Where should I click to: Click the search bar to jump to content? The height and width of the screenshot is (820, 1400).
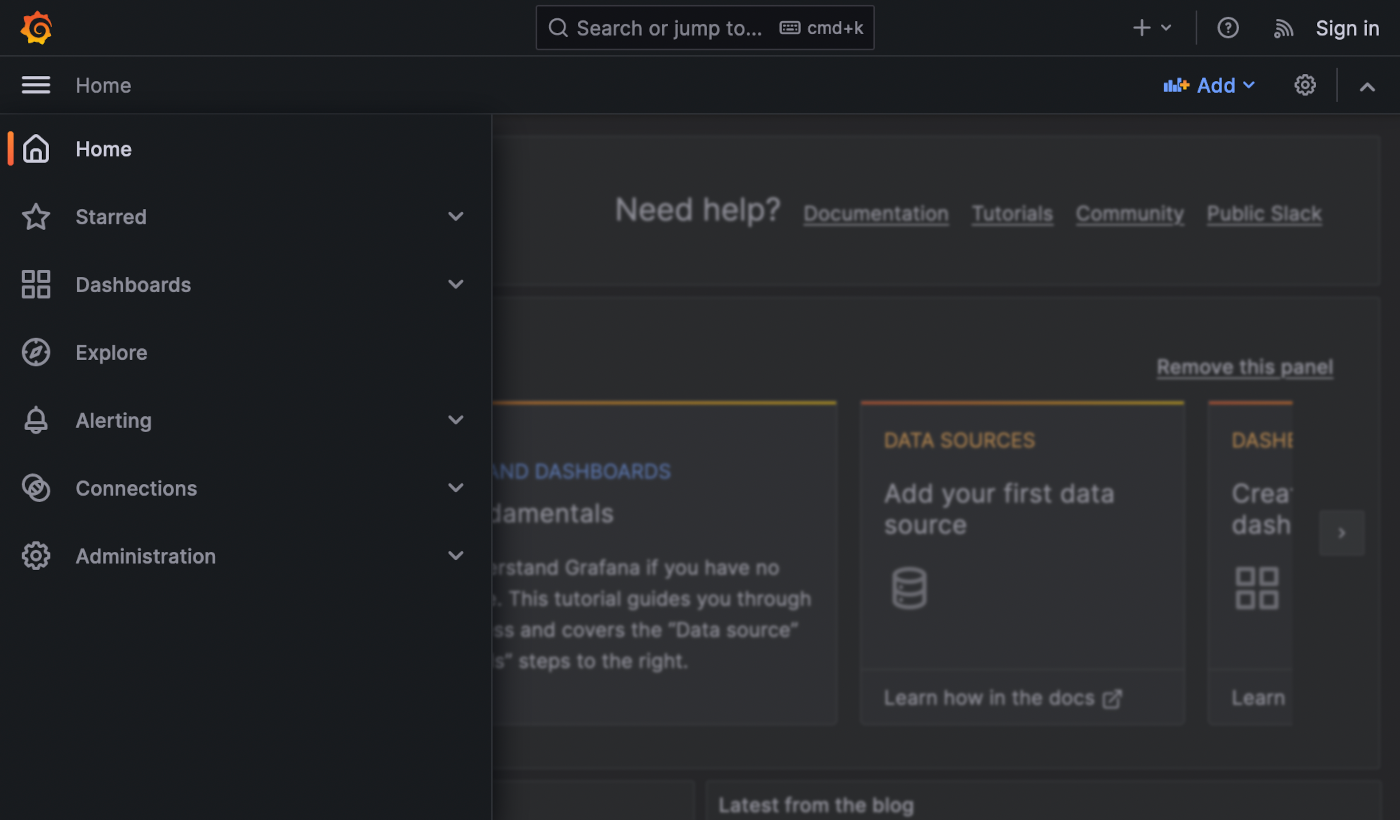(x=705, y=27)
